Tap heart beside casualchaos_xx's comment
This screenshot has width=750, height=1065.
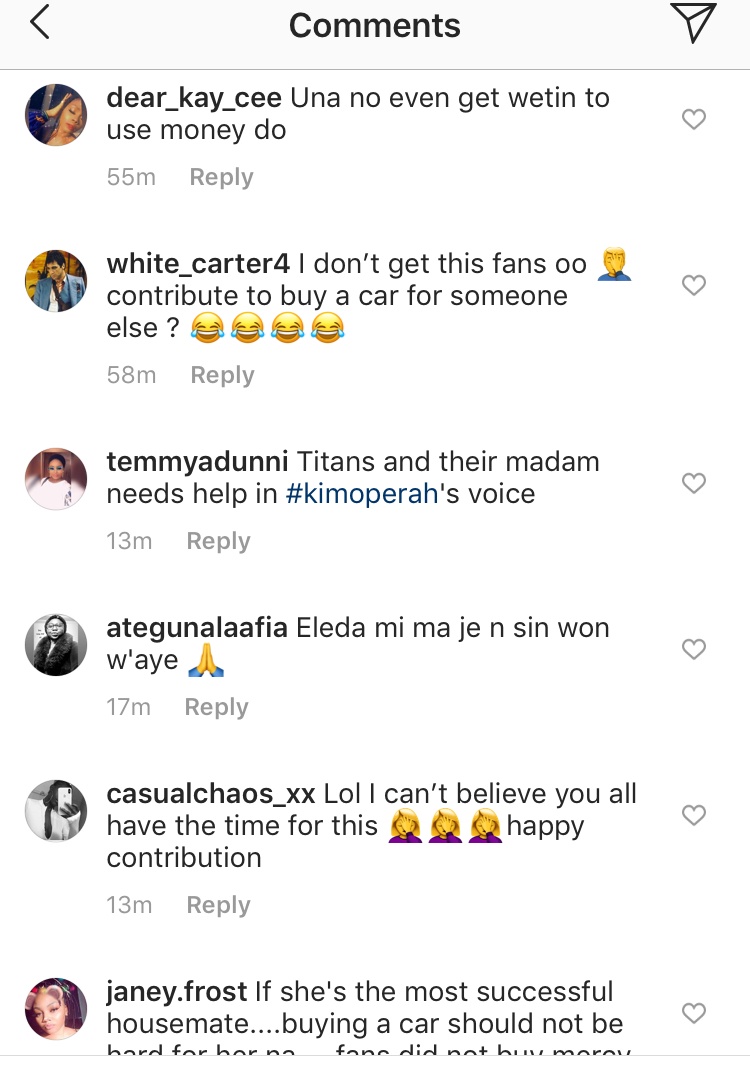pos(693,815)
